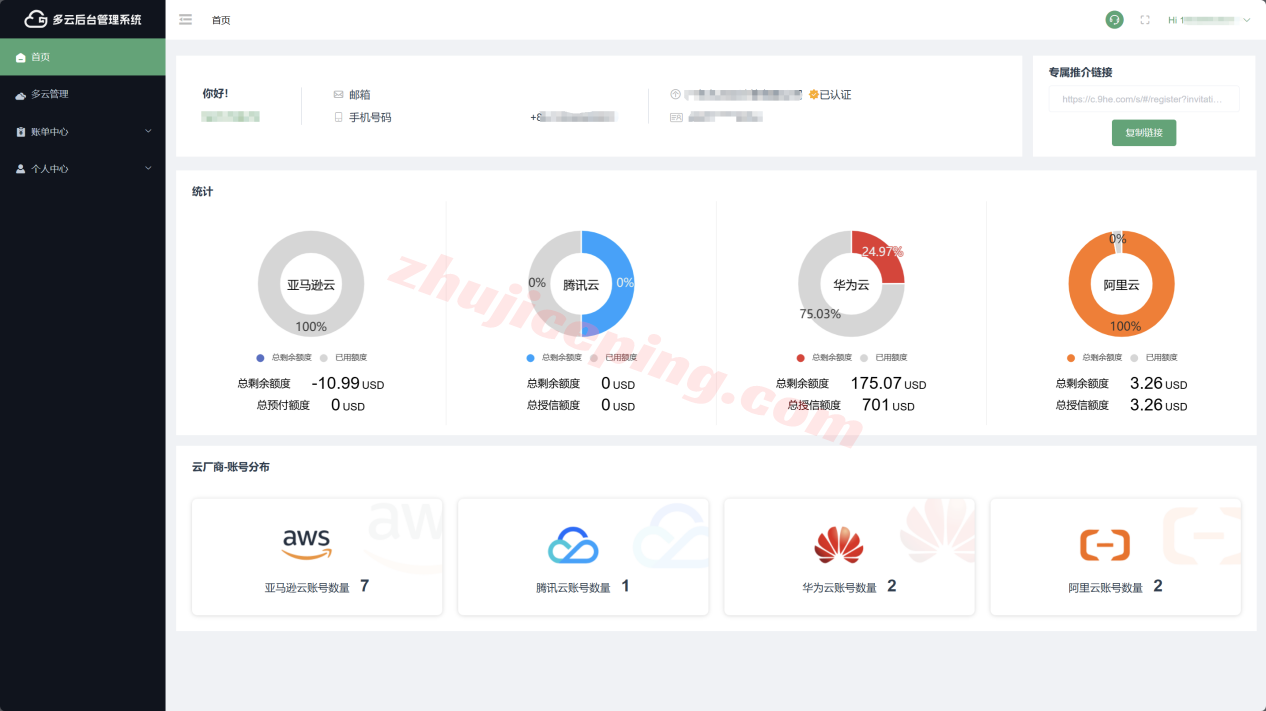Toggle 已用额度 legend in 腾讯云 chart

click(614, 357)
